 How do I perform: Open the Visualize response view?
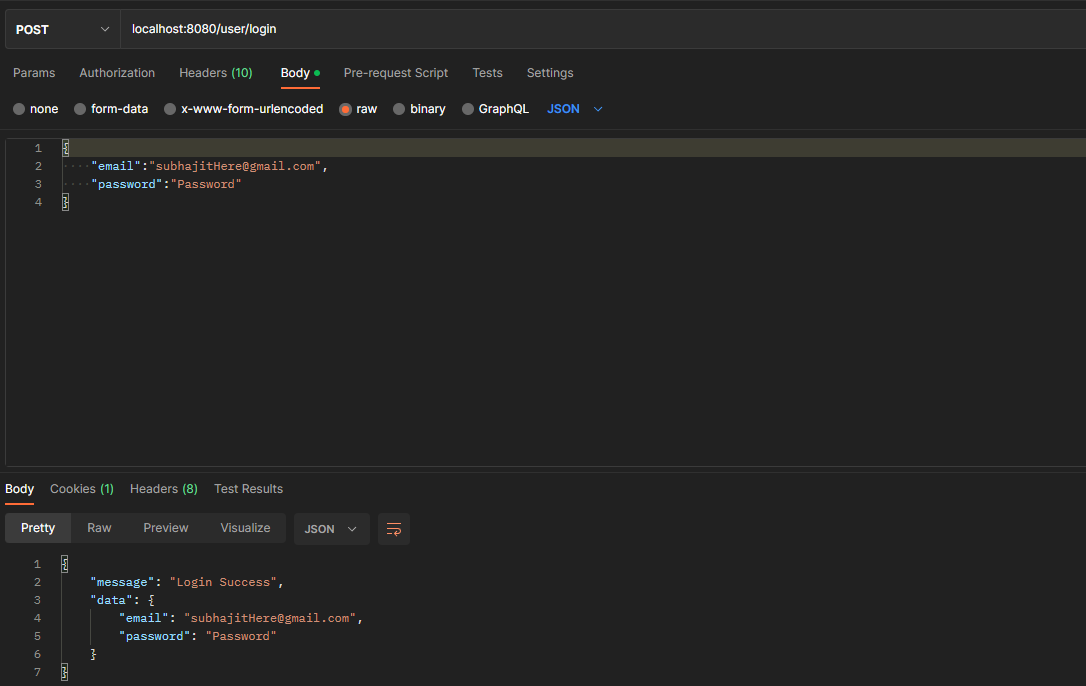[x=245, y=527]
